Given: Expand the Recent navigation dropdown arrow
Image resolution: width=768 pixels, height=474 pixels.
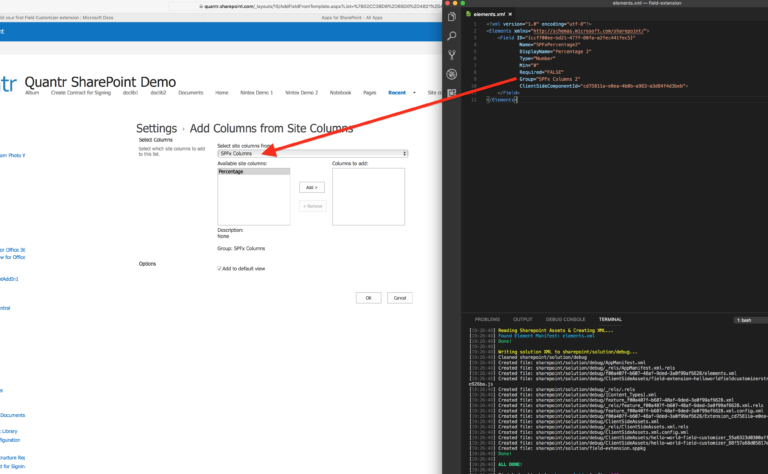Looking at the screenshot, I should [414, 93].
